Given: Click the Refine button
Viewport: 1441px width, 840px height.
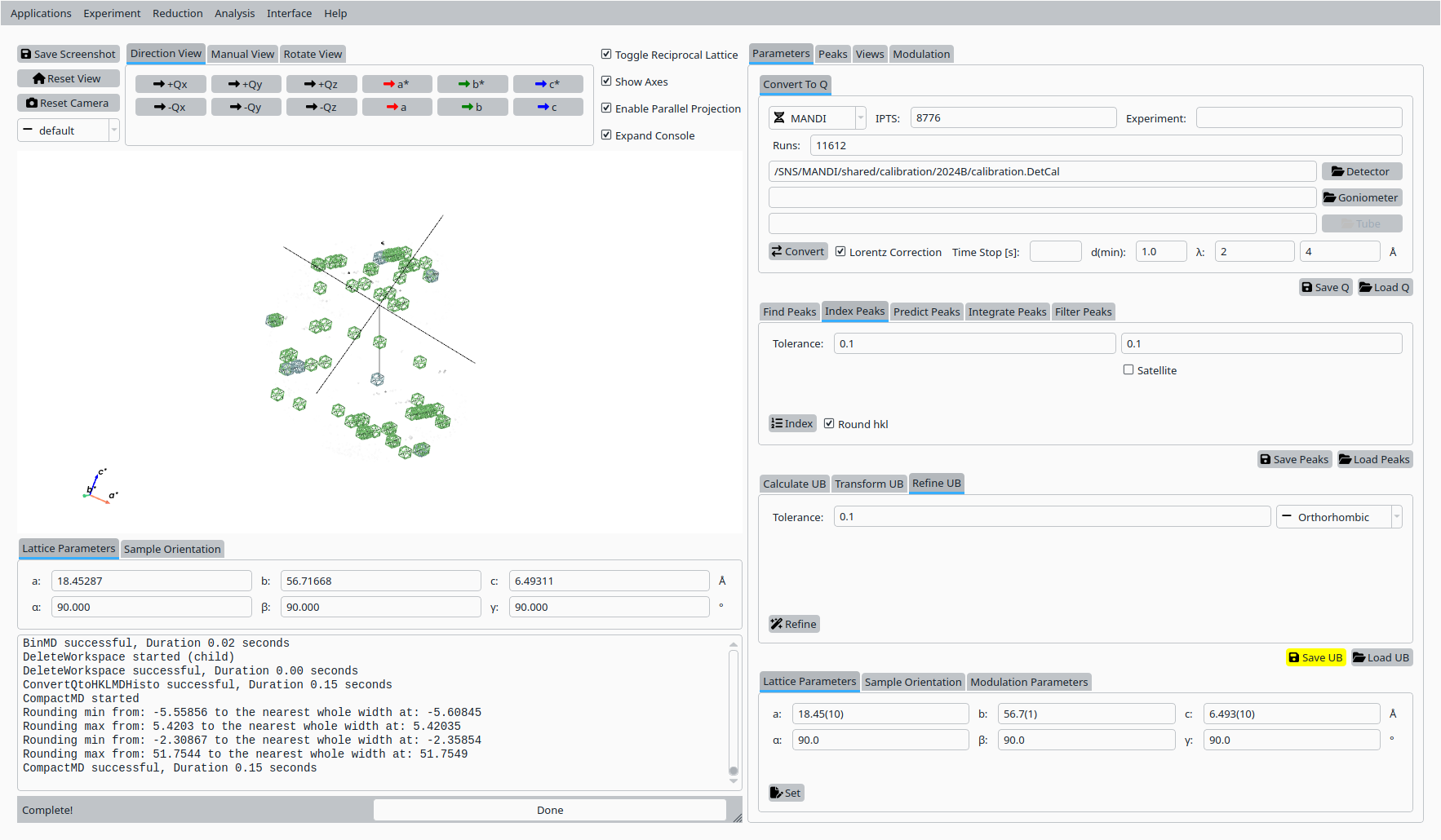Looking at the screenshot, I should 794,624.
